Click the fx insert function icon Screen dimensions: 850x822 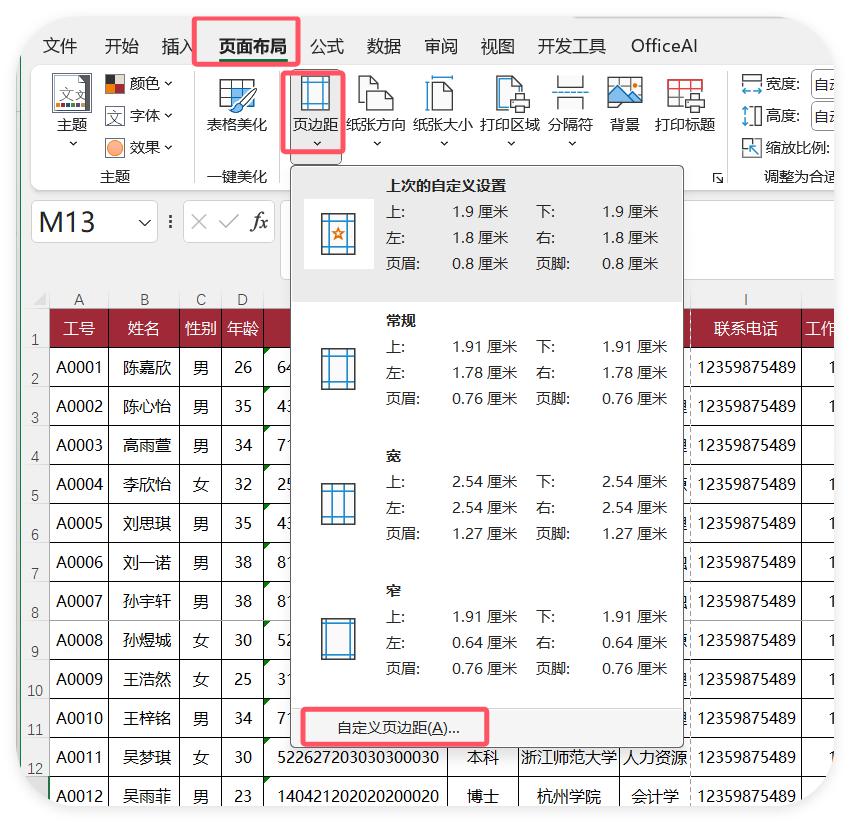click(259, 222)
